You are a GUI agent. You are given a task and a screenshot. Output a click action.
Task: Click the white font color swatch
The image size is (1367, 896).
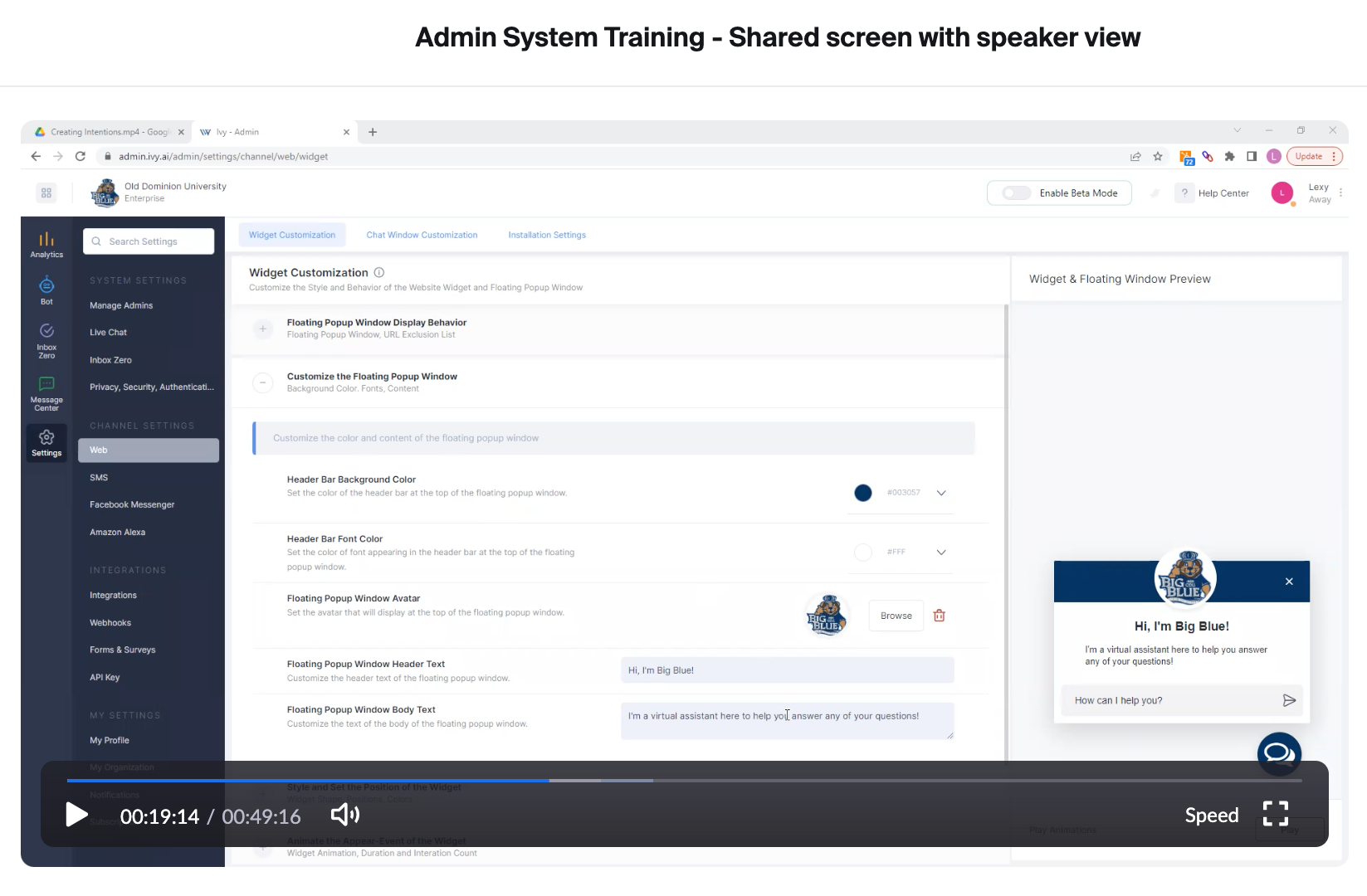click(x=863, y=553)
